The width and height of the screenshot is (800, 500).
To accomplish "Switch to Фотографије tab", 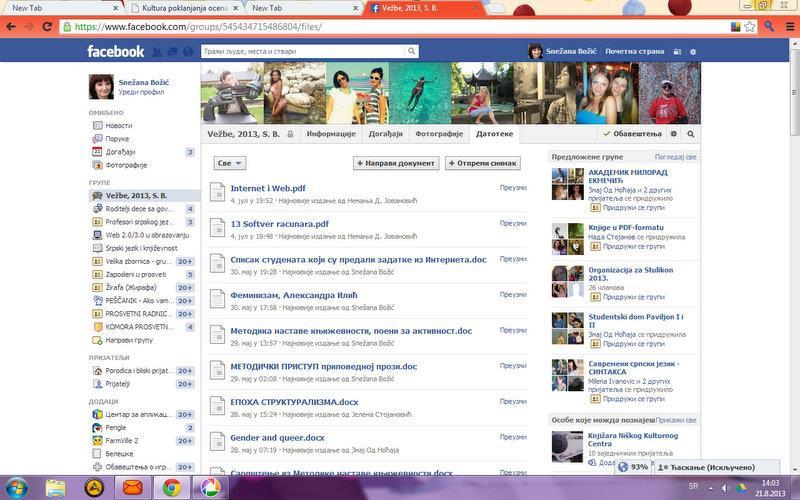I will coord(439,134).
